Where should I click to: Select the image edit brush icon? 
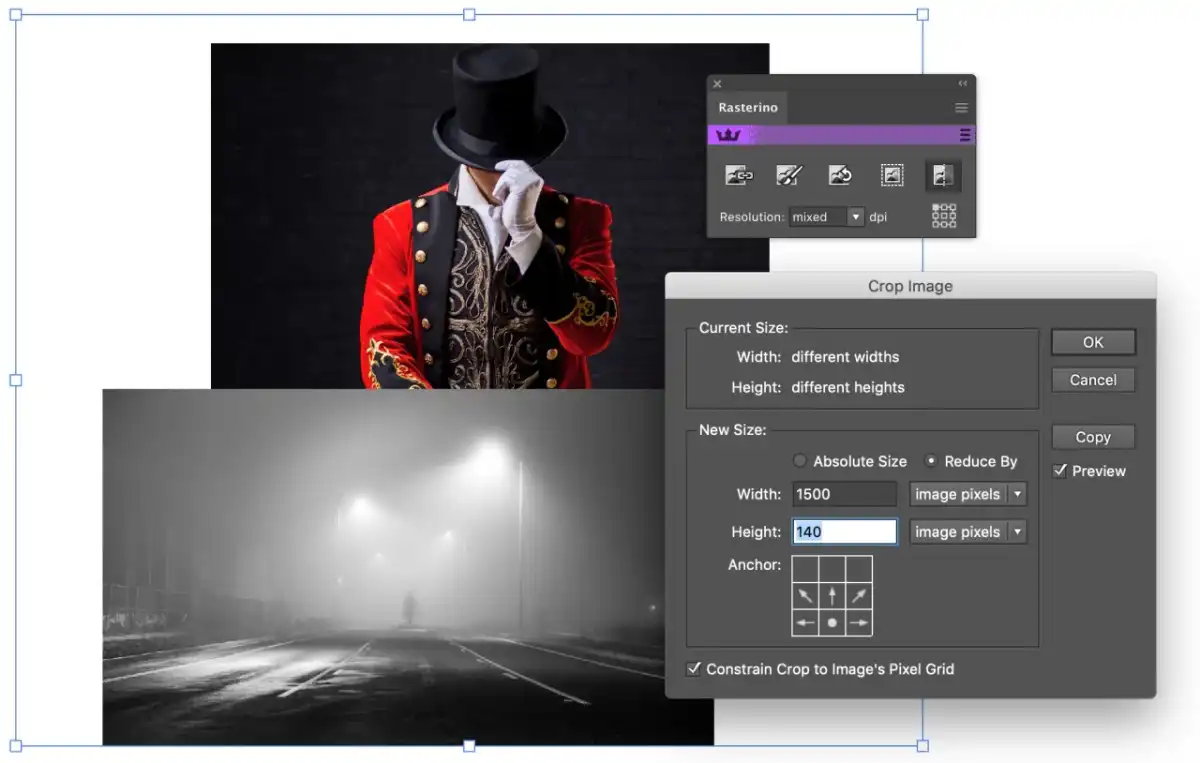click(790, 176)
